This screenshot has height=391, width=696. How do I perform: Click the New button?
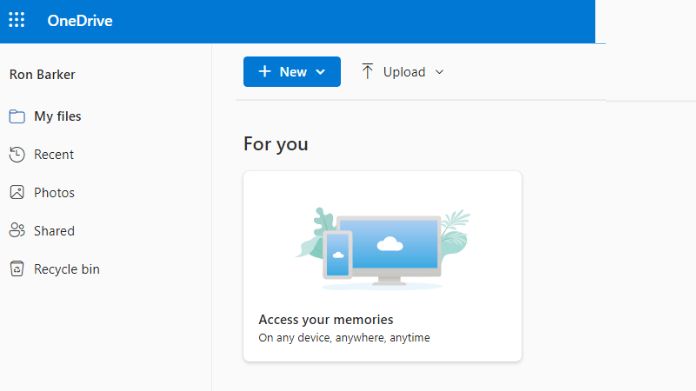[x=292, y=72]
